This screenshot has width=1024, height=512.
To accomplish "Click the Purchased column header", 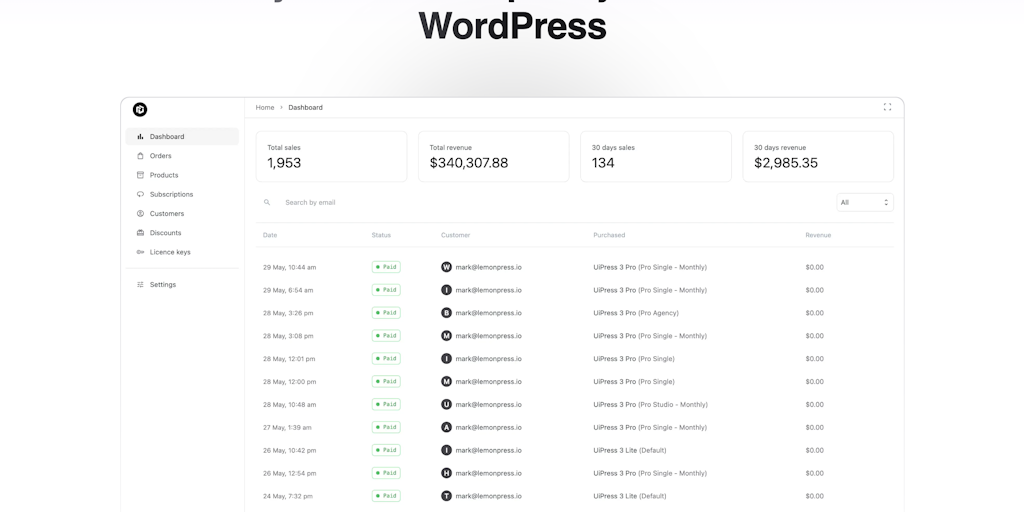I will point(609,235).
